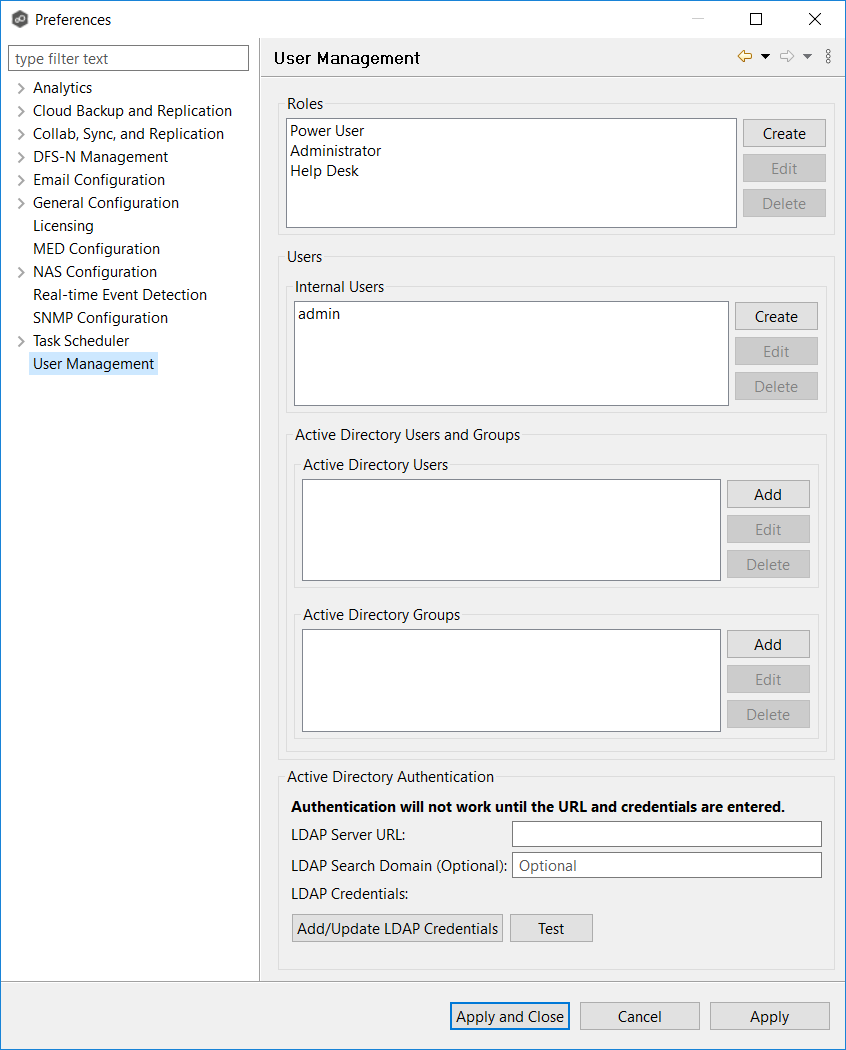Expand Cloud Backup and Replication node
This screenshot has height=1050, width=846.
click(x=21, y=111)
